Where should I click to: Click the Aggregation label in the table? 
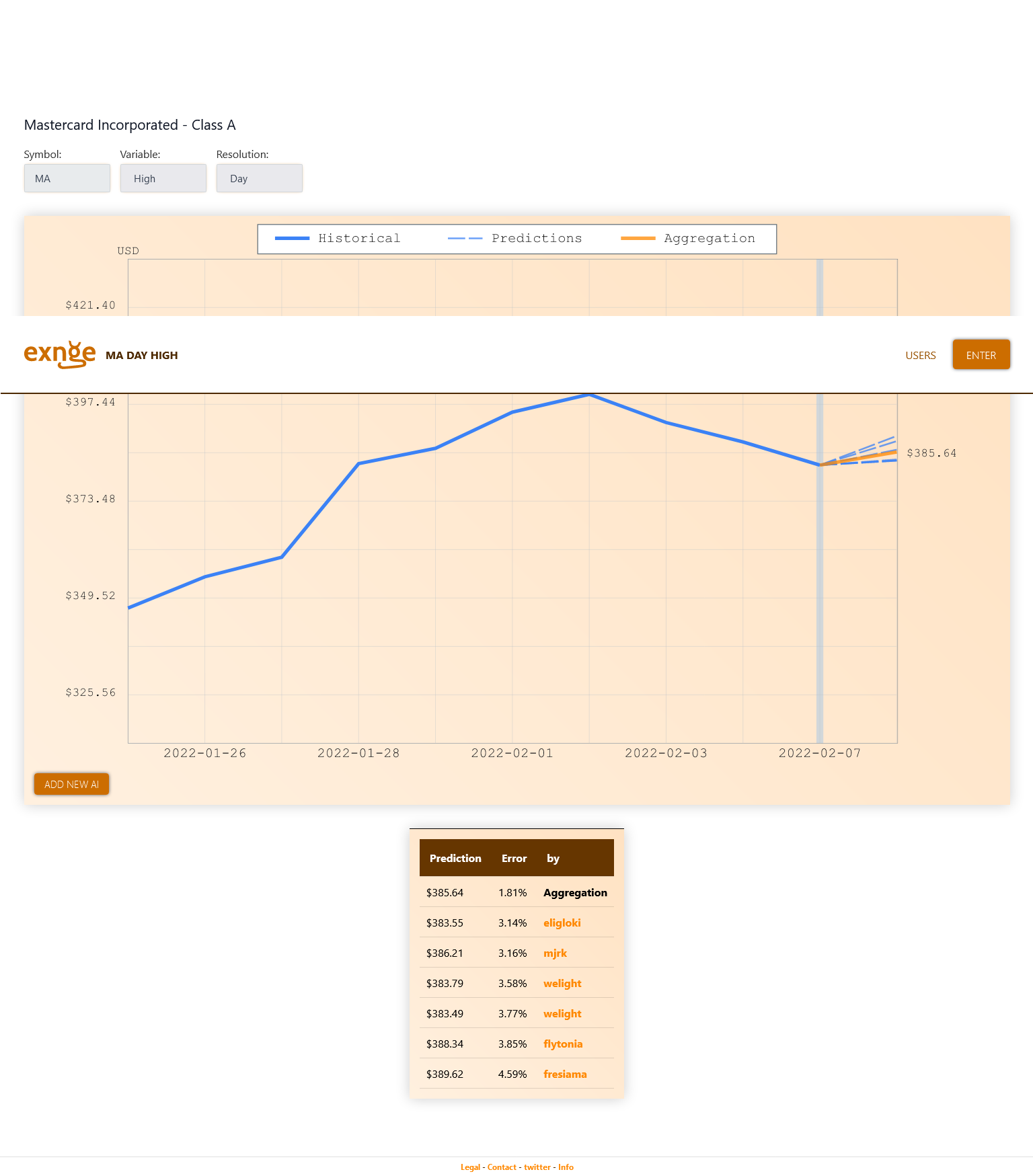point(575,892)
